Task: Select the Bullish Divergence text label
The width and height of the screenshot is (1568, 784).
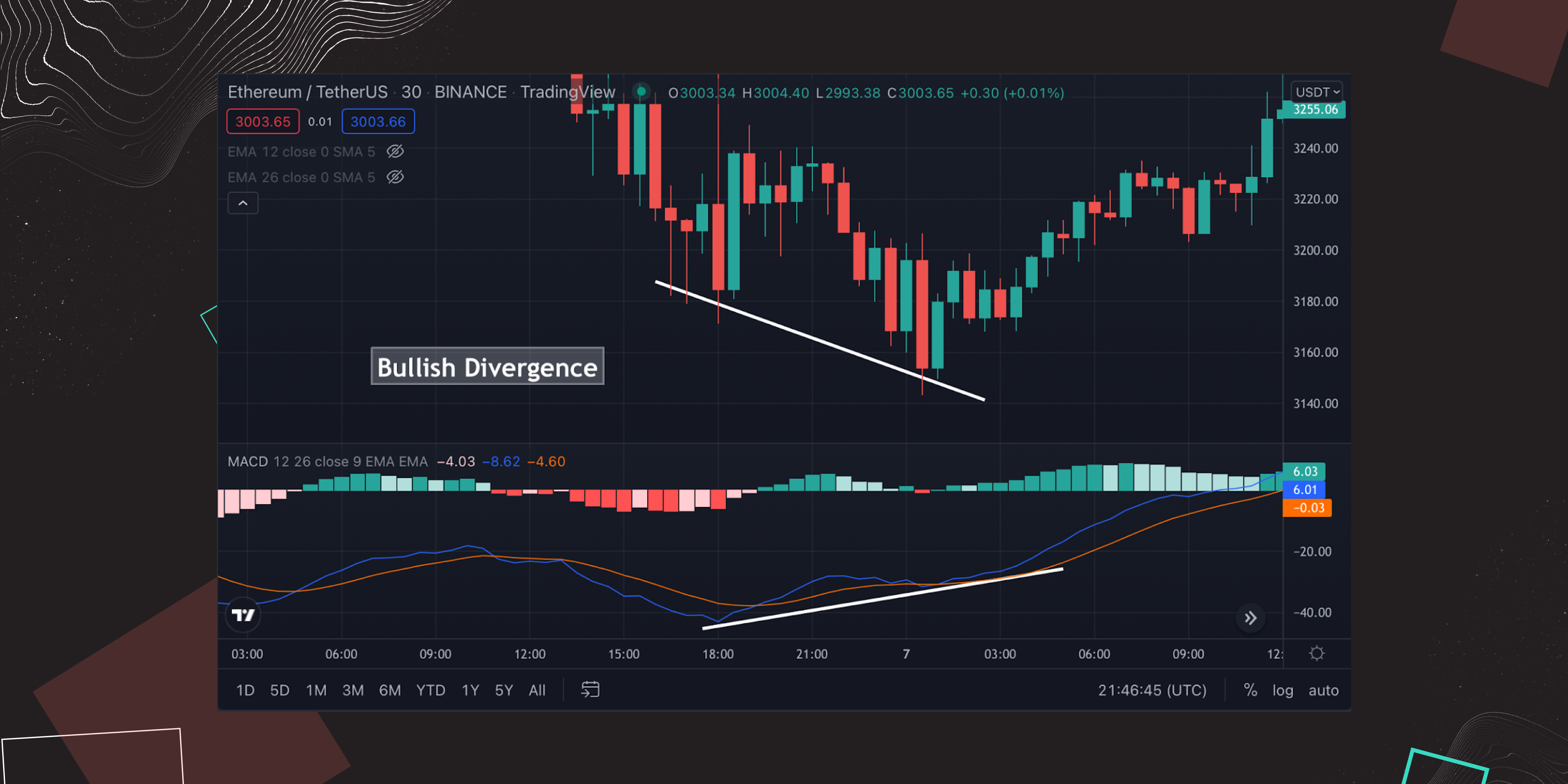Action: pos(487,367)
